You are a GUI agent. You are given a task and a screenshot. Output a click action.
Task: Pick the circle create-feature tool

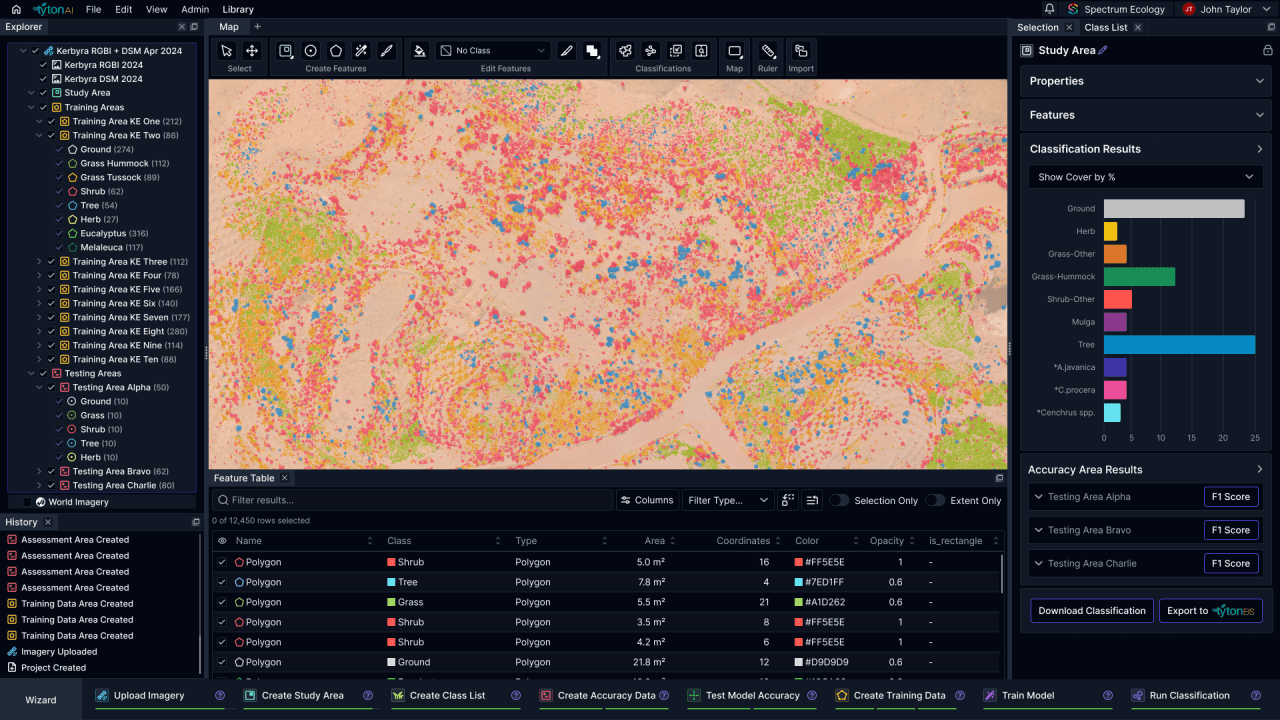point(311,51)
